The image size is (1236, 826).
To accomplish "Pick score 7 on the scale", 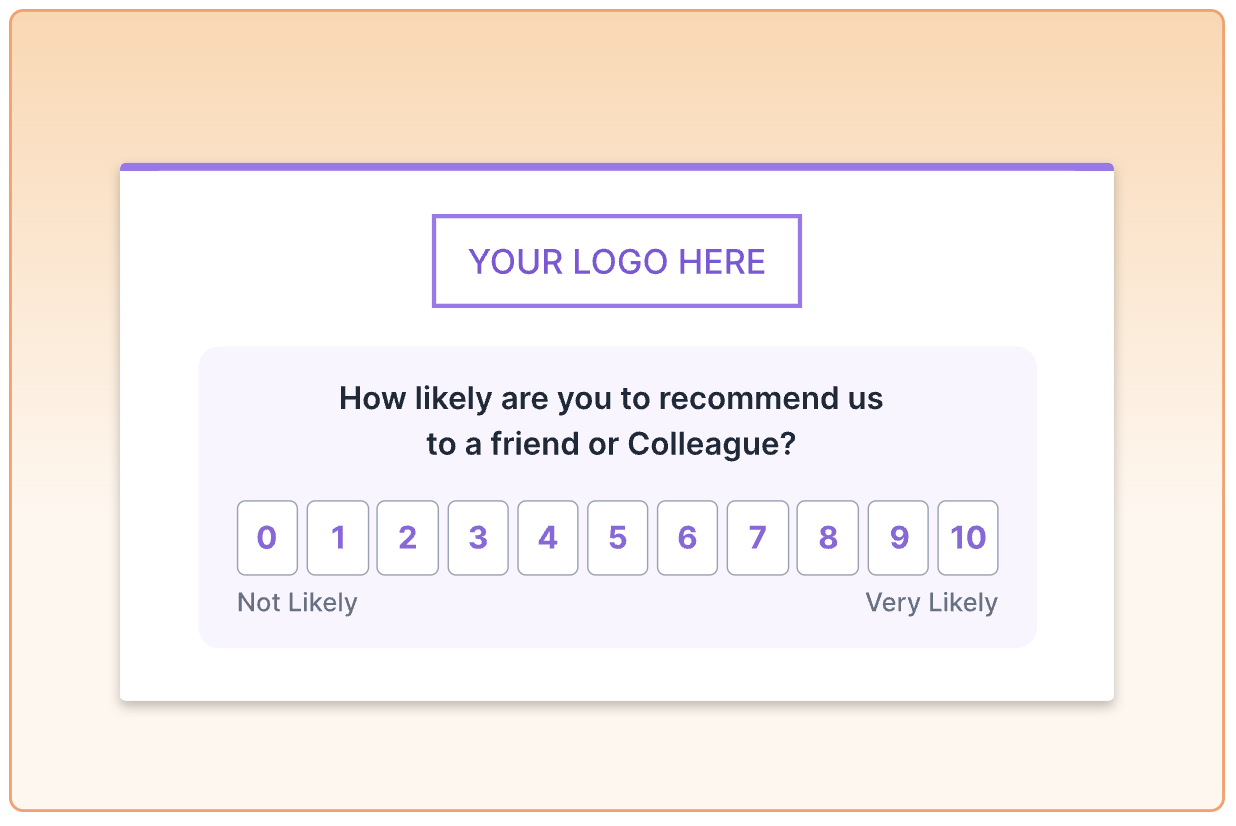I will click(x=758, y=538).
